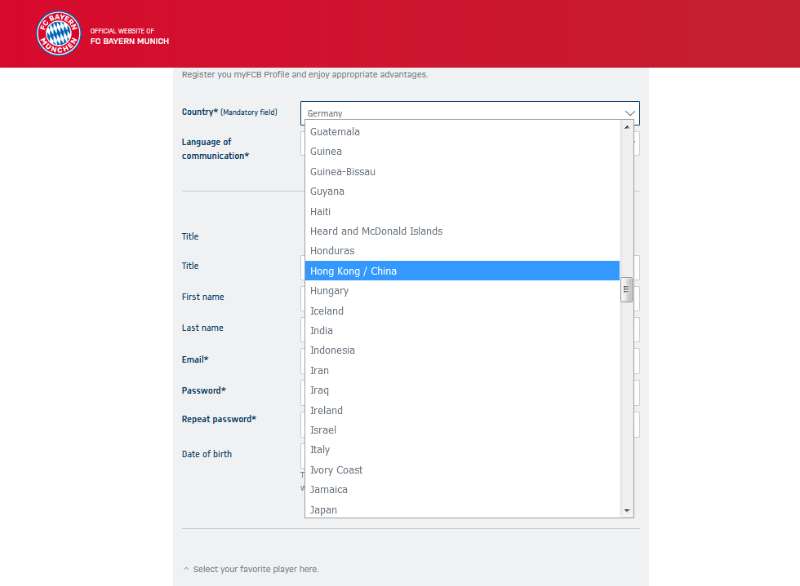
Task: Pick Jamaica in the country list
Action: pos(462,490)
